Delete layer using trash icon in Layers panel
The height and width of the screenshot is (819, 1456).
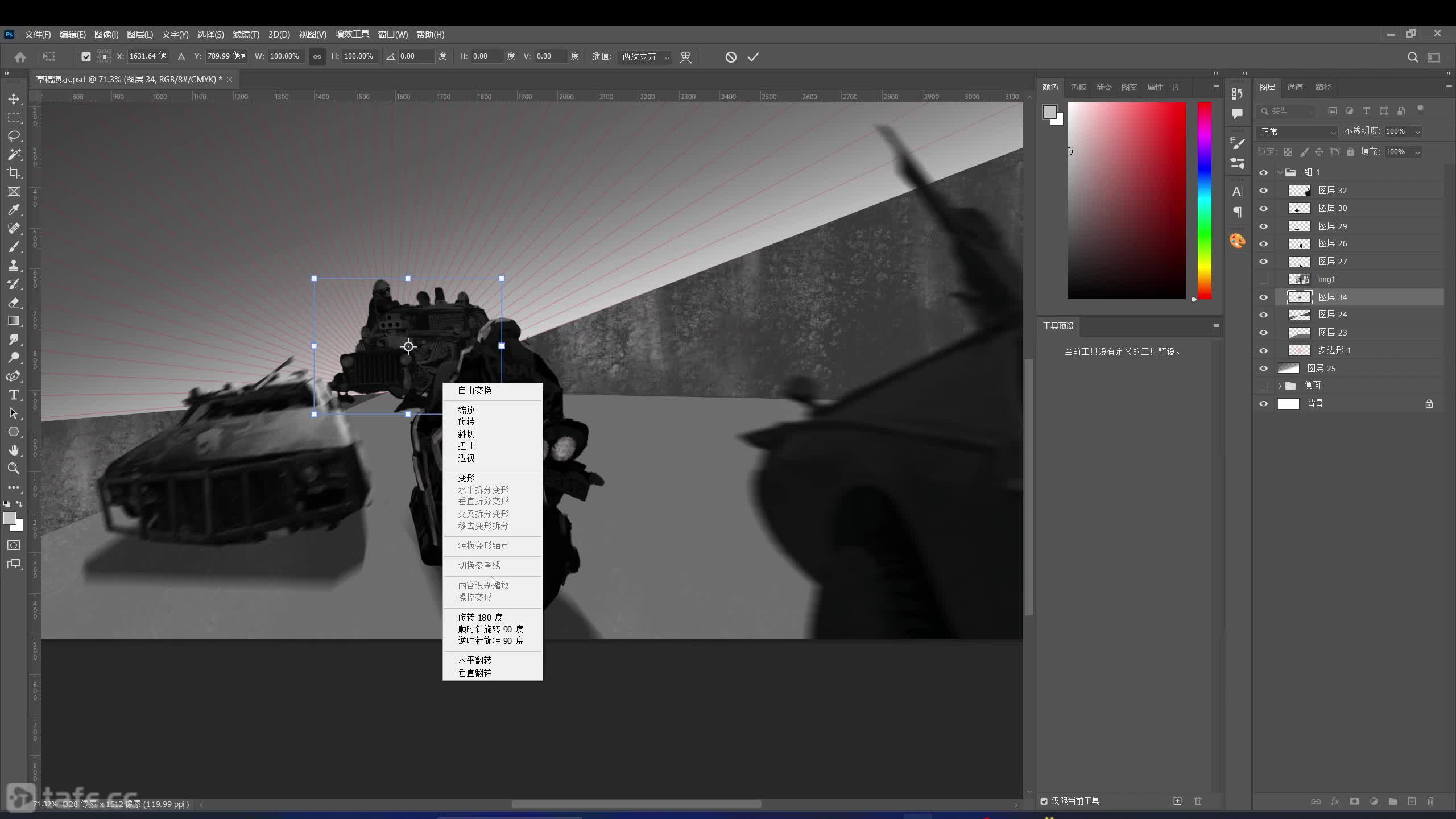[1432, 801]
